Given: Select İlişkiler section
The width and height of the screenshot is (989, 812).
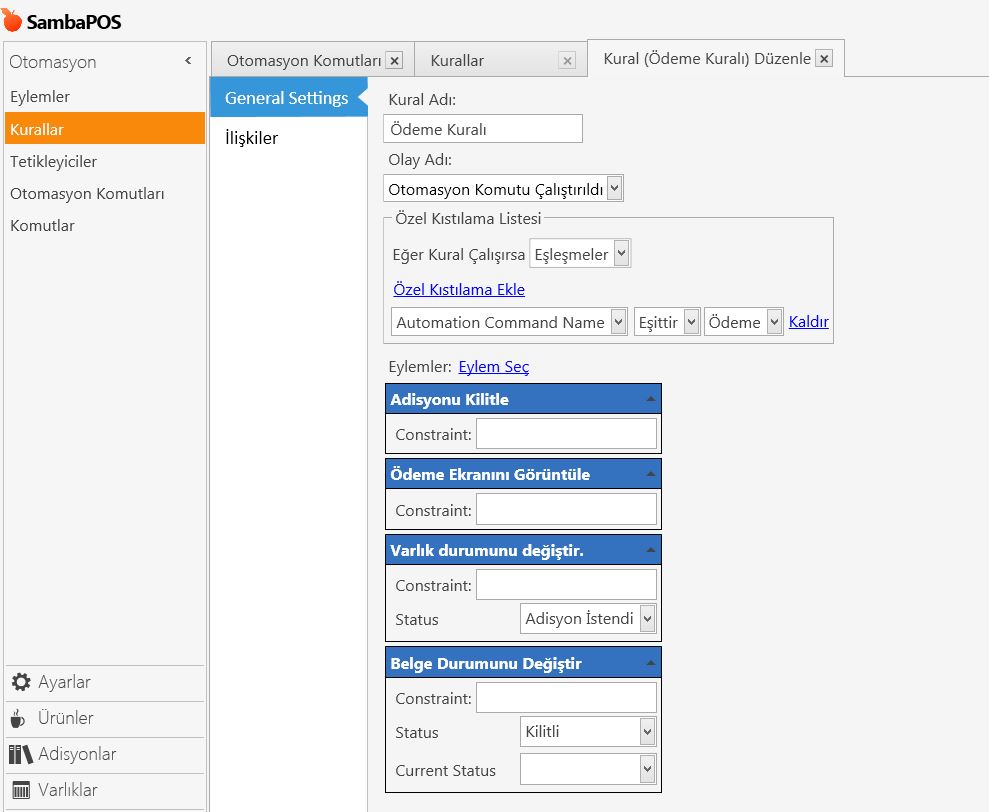Looking at the screenshot, I should click(x=251, y=138).
